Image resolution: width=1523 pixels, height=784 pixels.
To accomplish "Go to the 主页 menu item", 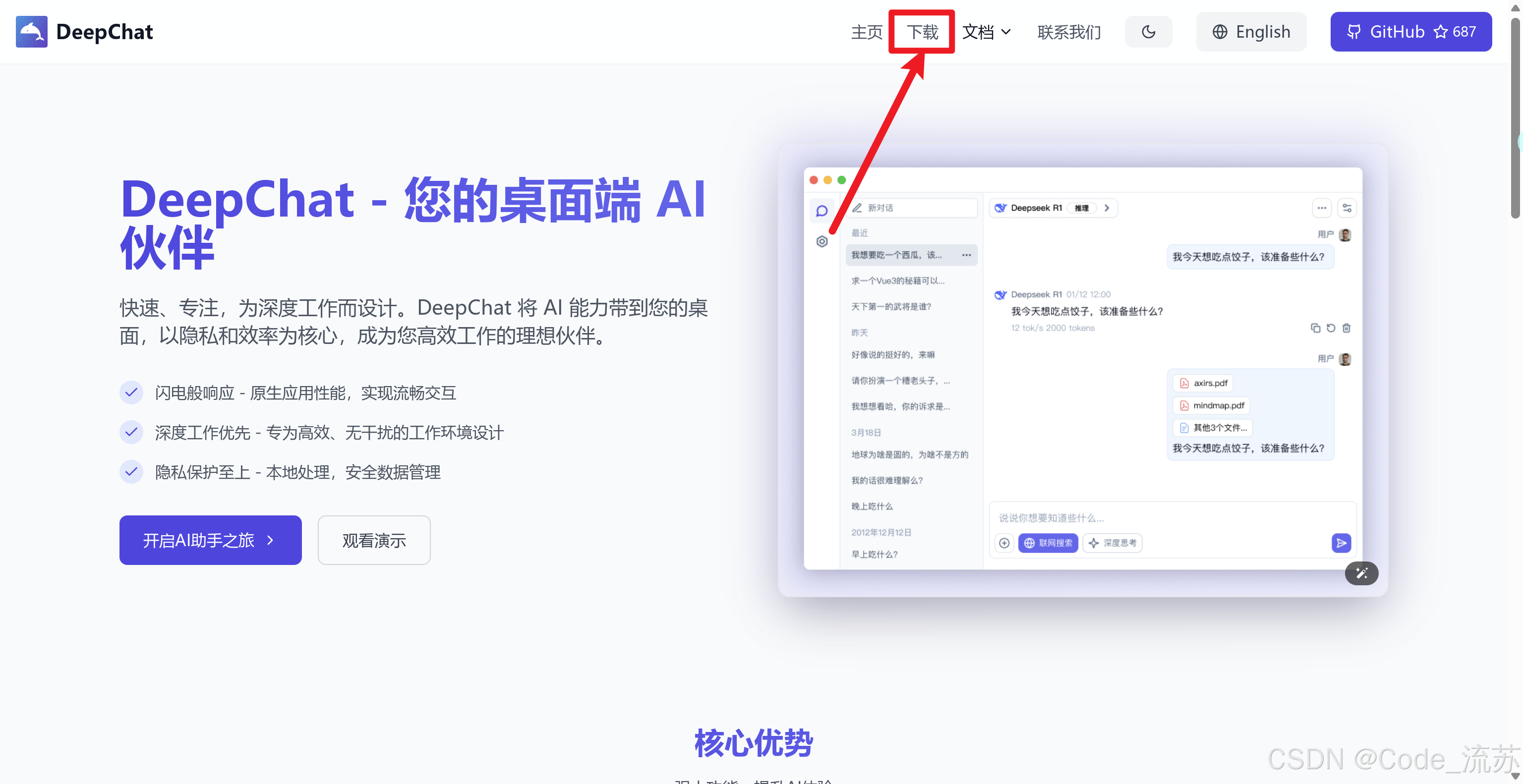I will pos(866,32).
